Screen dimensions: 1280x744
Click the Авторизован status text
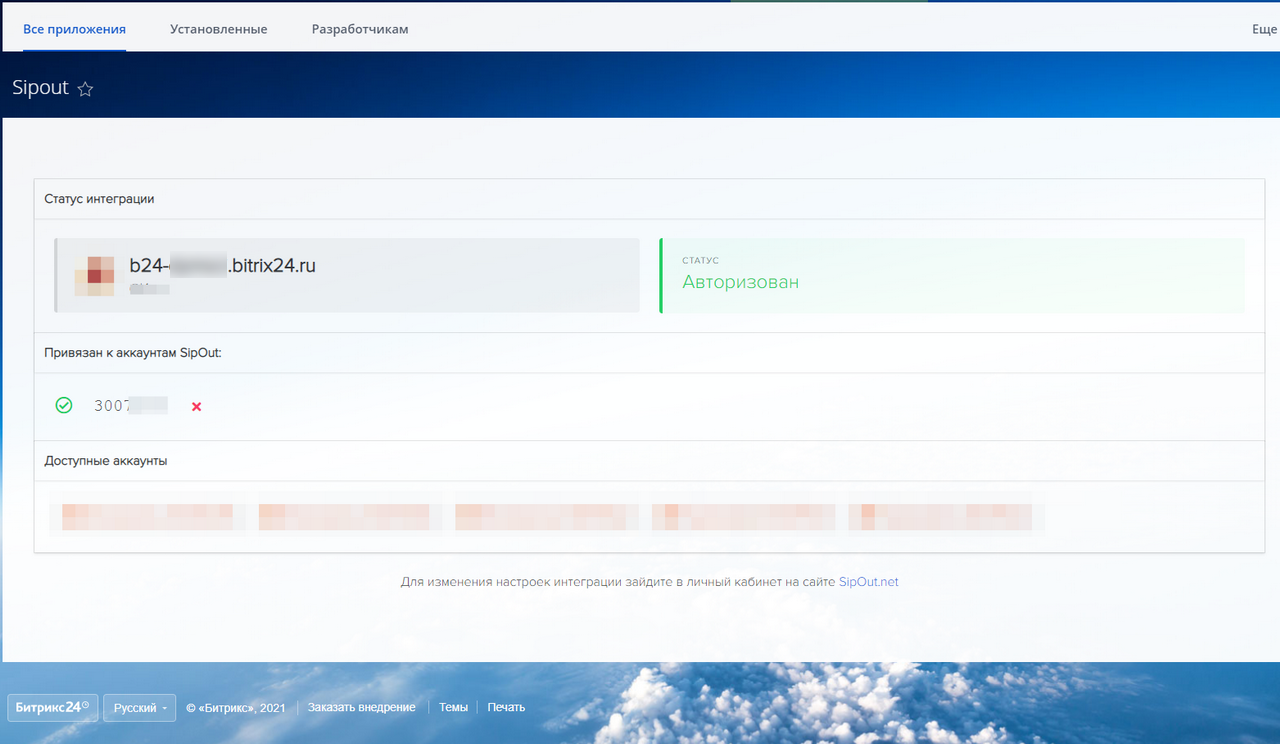click(741, 282)
